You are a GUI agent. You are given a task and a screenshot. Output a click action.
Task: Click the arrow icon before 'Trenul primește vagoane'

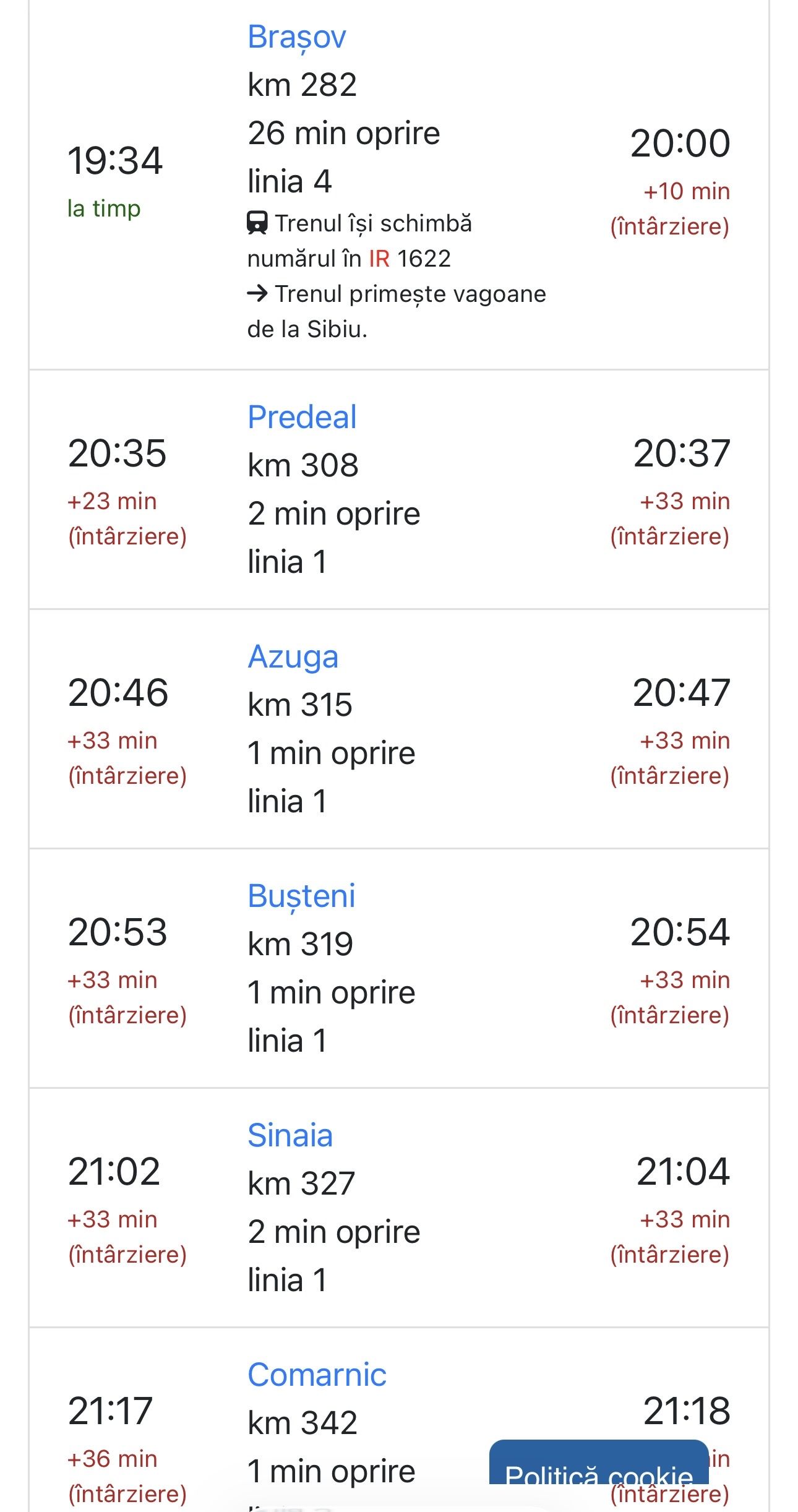(257, 293)
